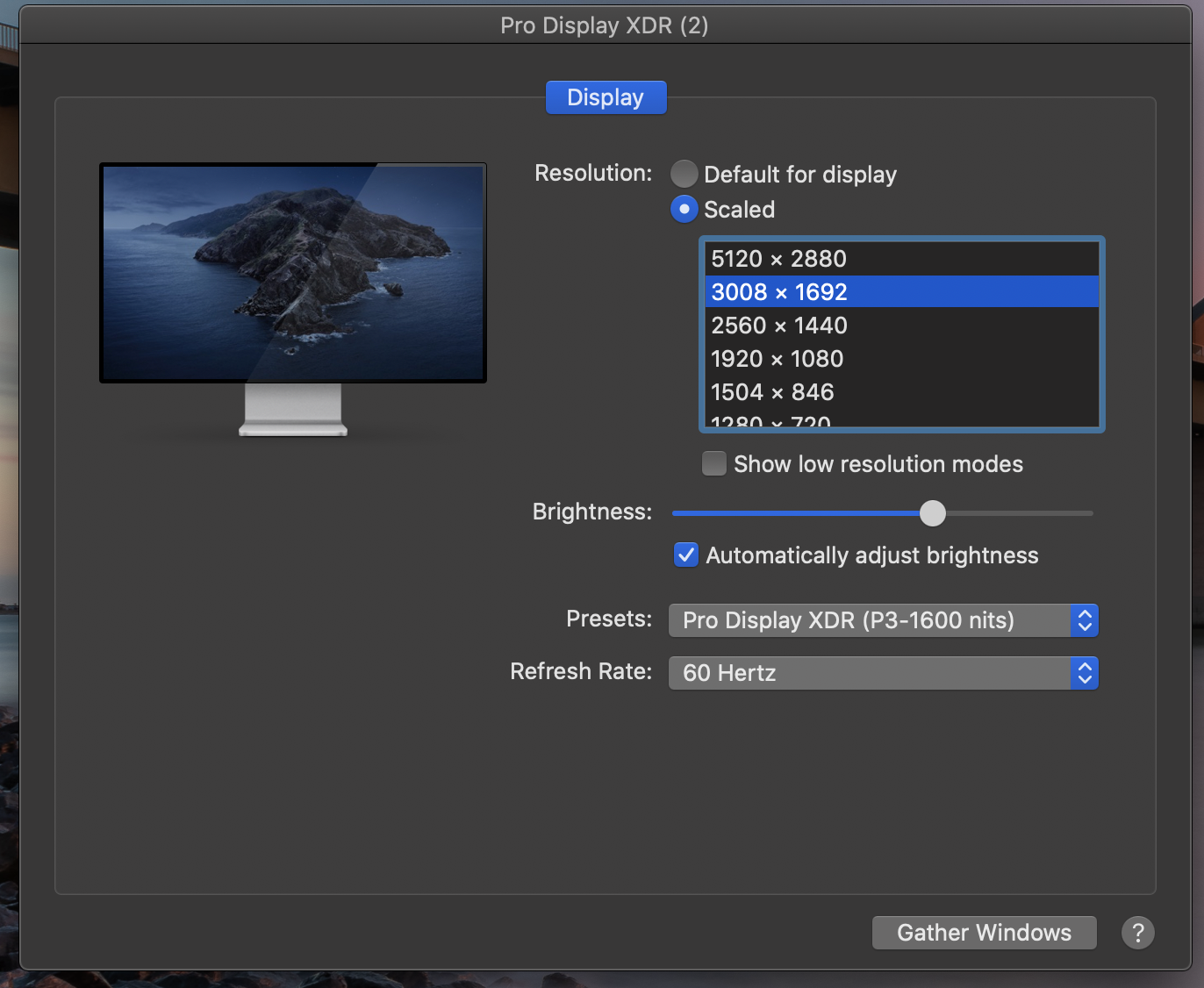1204x988 pixels.
Task: Click the Pro Display XDR preview thumbnail
Action: click(x=293, y=298)
